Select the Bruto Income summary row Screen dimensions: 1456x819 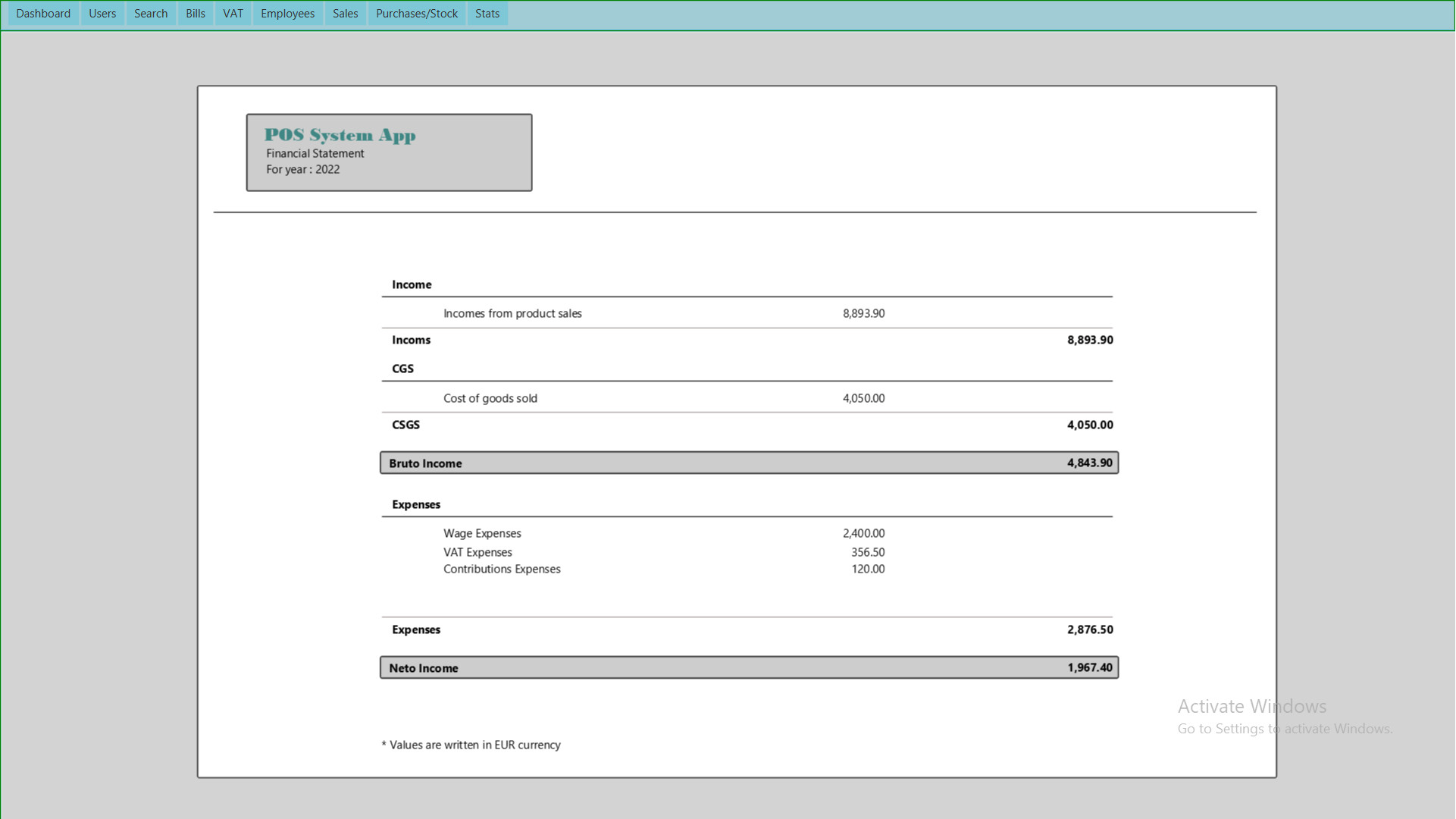[x=749, y=463]
